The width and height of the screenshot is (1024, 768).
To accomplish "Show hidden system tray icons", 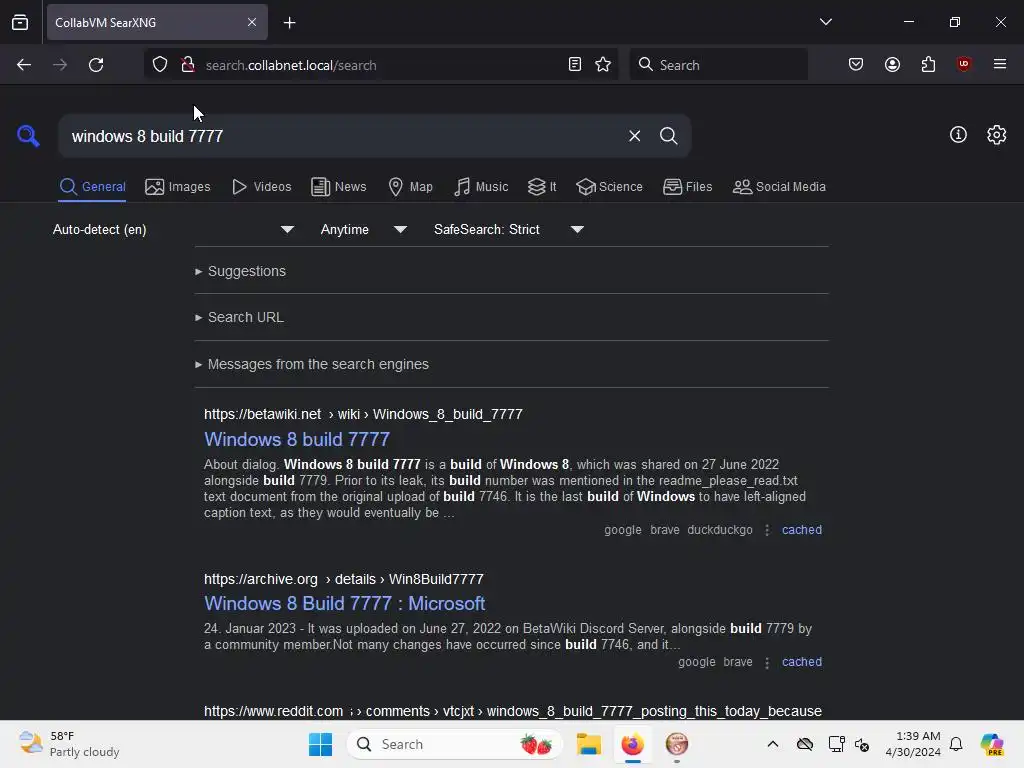I will 773,744.
